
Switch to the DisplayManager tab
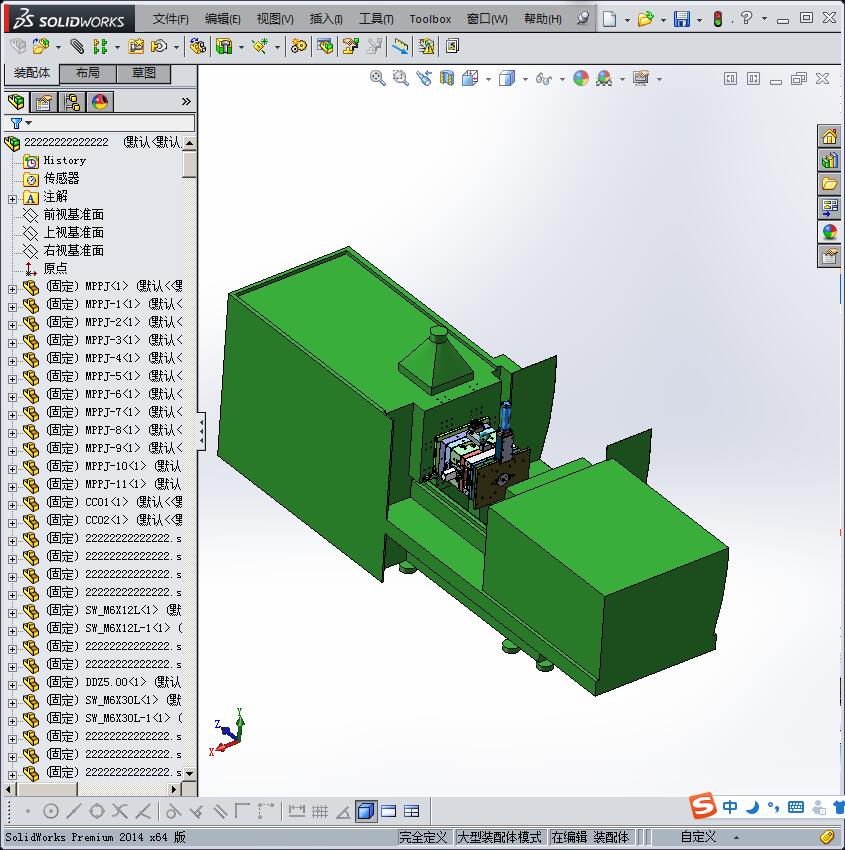tap(100, 102)
